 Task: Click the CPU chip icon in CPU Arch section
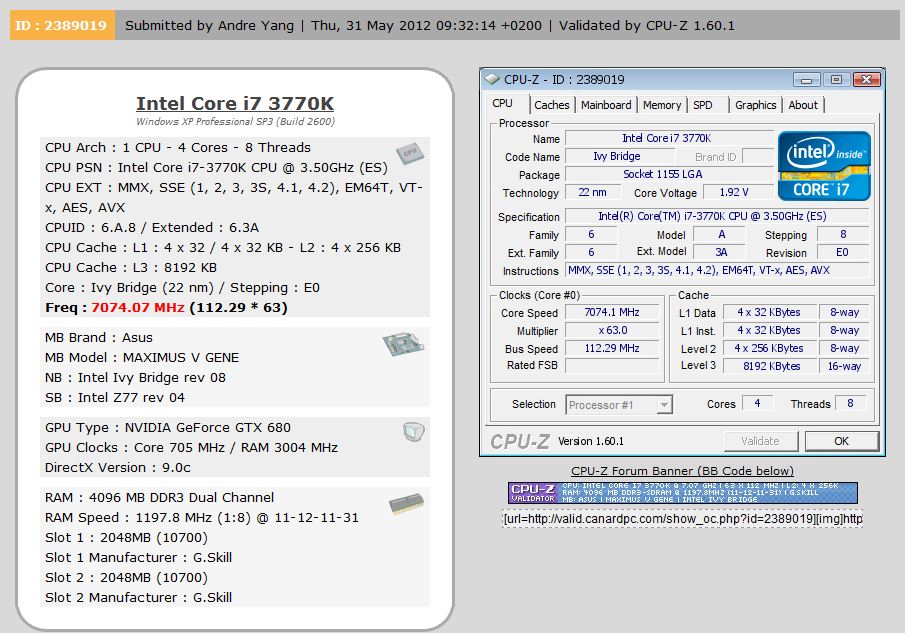410,153
